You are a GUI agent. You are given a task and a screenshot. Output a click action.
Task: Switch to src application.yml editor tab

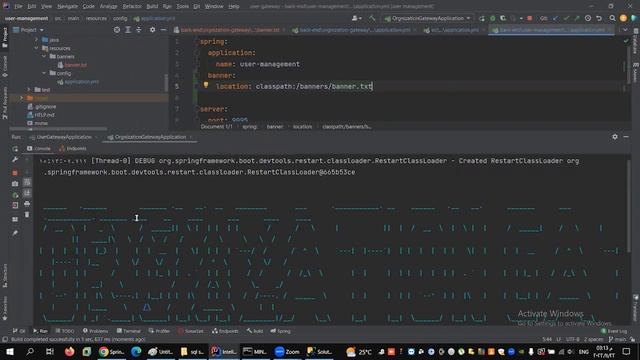click(454, 30)
